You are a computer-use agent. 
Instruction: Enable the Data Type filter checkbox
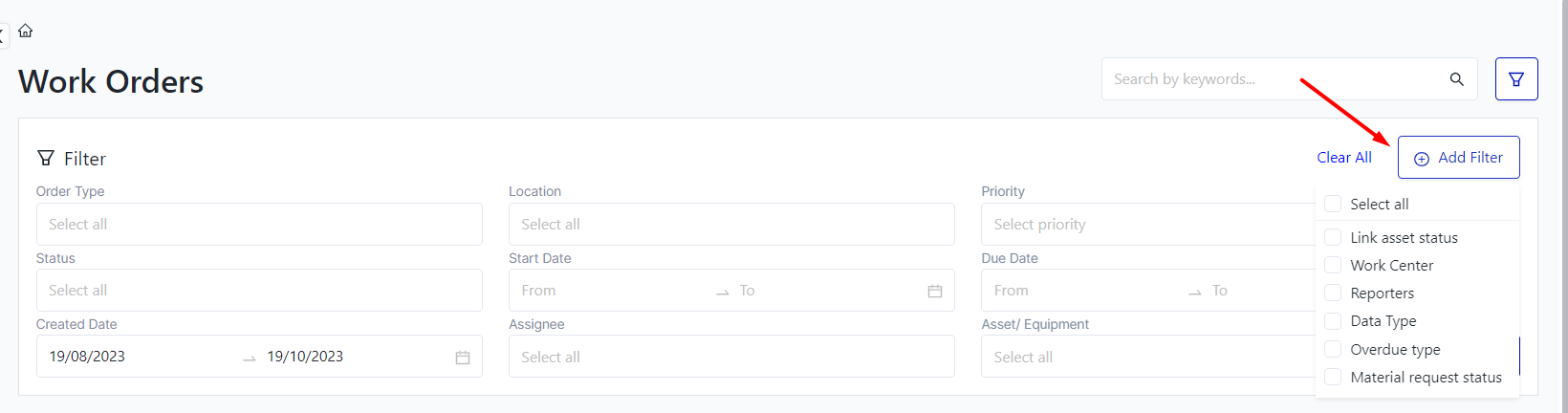pos(1333,321)
